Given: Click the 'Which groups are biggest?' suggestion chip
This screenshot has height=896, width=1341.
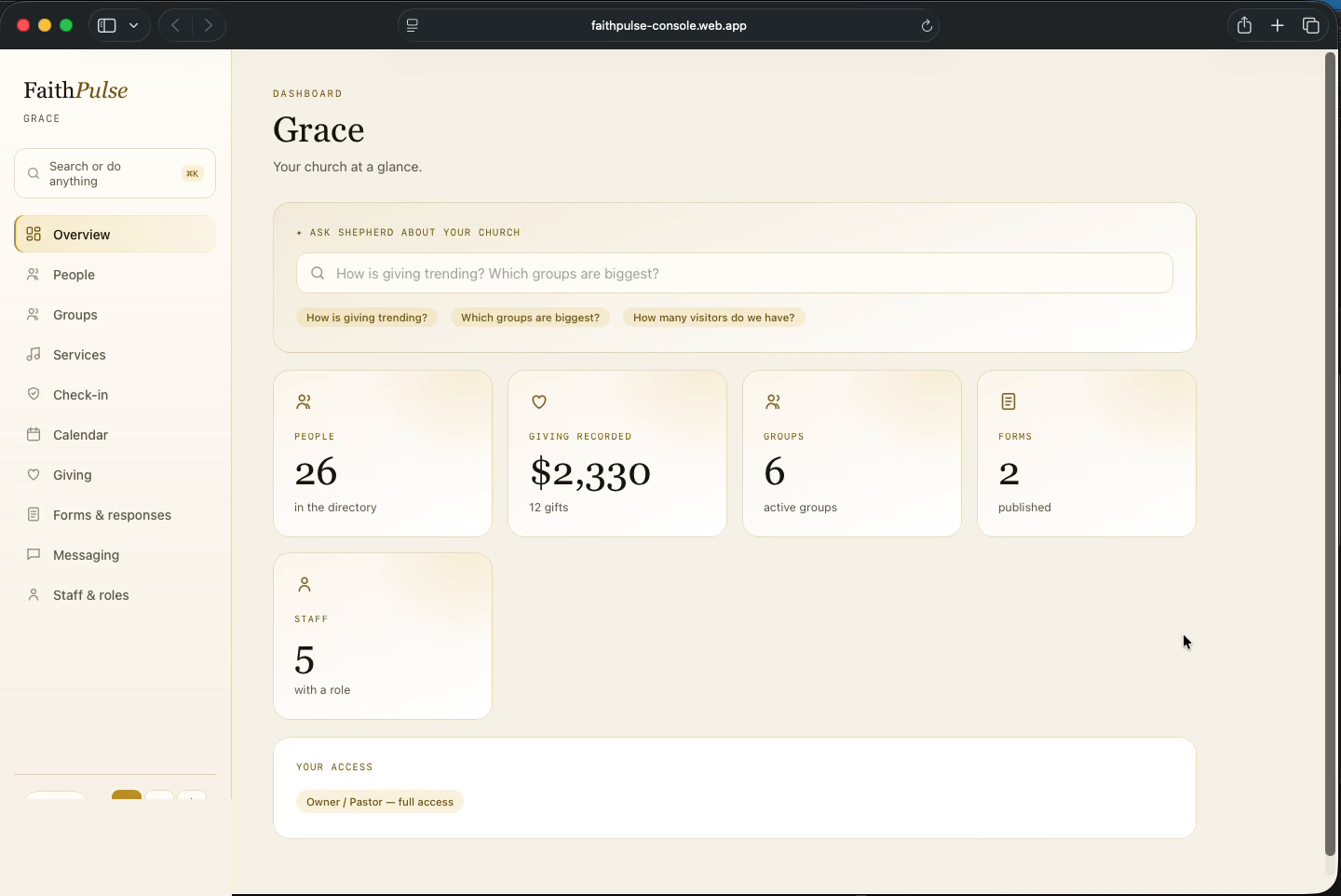Looking at the screenshot, I should (x=530, y=318).
